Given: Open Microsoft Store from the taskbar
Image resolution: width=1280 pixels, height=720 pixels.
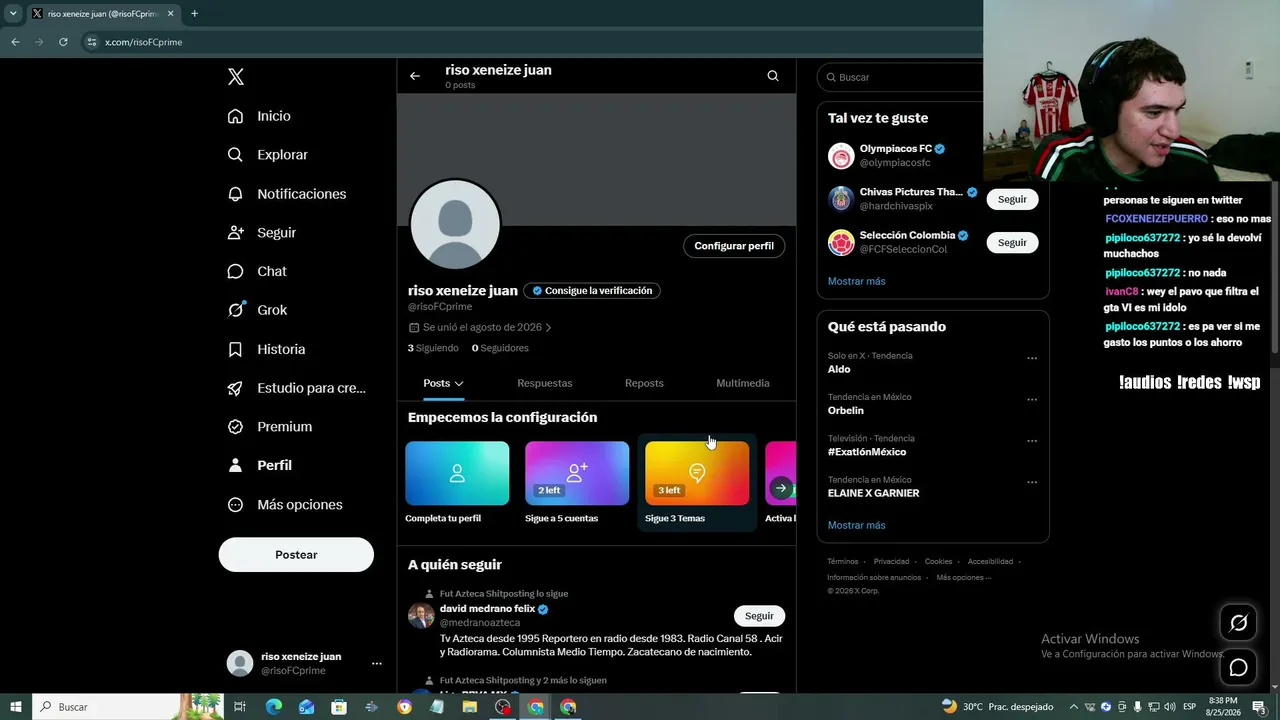Looking at the screenshot, I should coord(339,707).
